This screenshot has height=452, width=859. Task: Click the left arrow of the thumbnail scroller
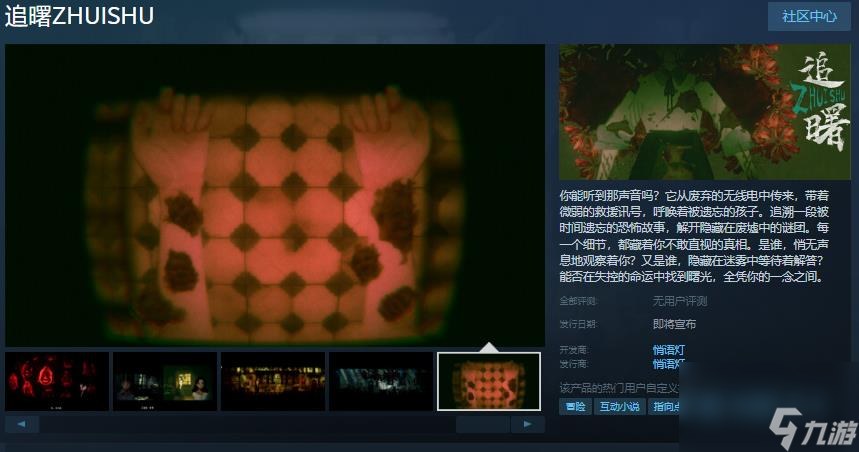(x=21, y=424)
